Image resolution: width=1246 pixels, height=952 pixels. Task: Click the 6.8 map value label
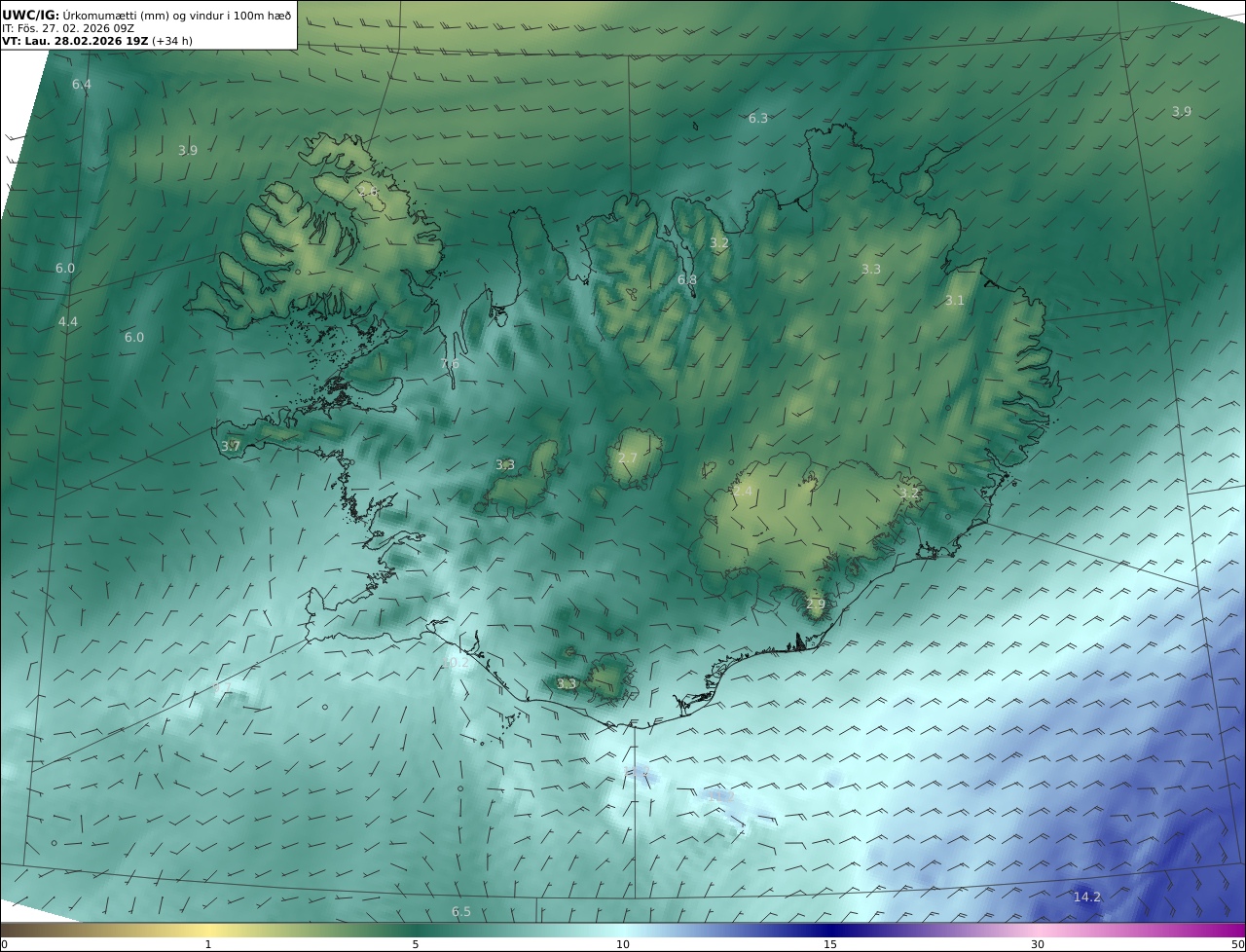click(687, 280)
